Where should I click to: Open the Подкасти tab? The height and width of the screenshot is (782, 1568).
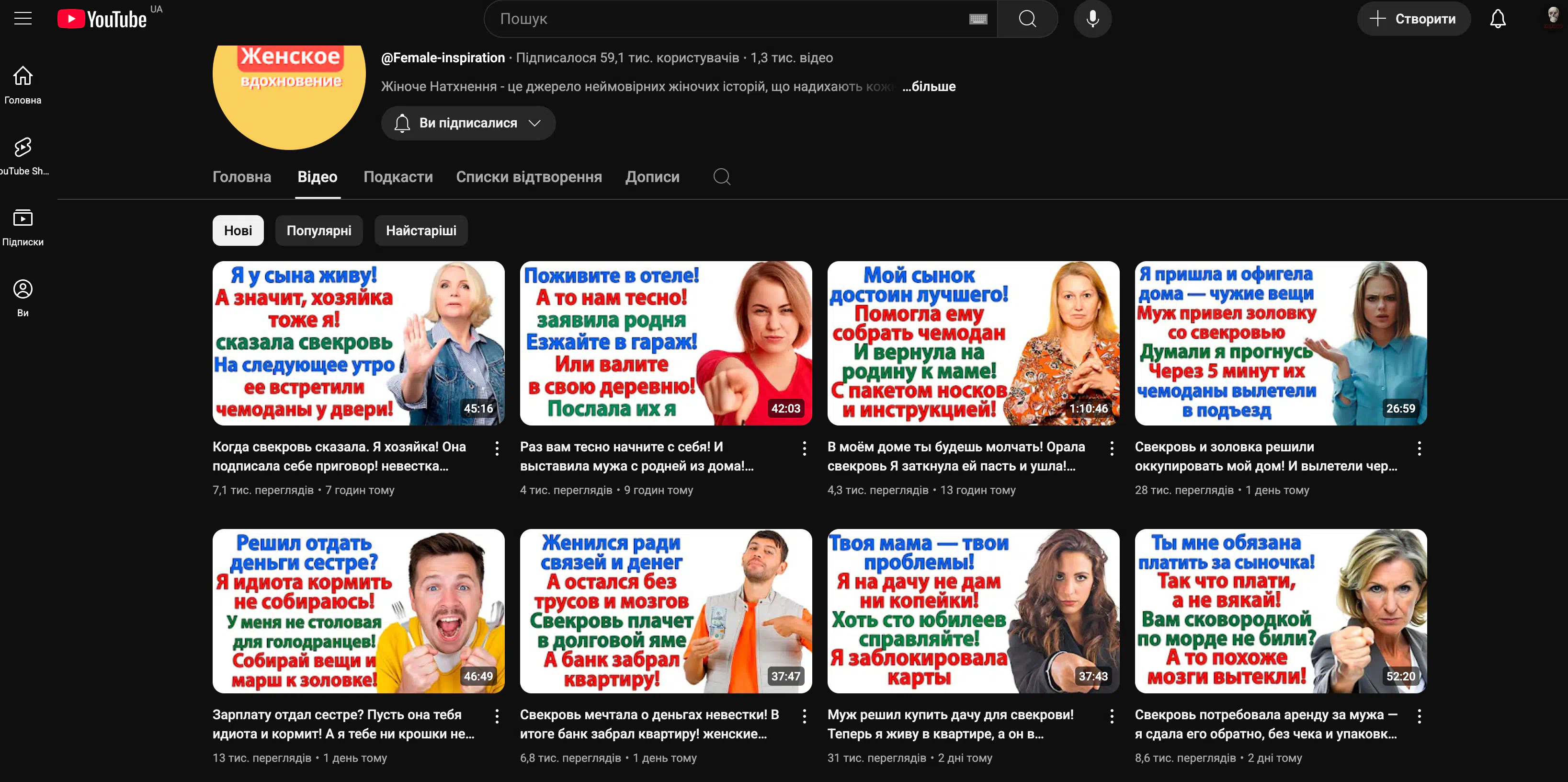(x=398, y=177)
